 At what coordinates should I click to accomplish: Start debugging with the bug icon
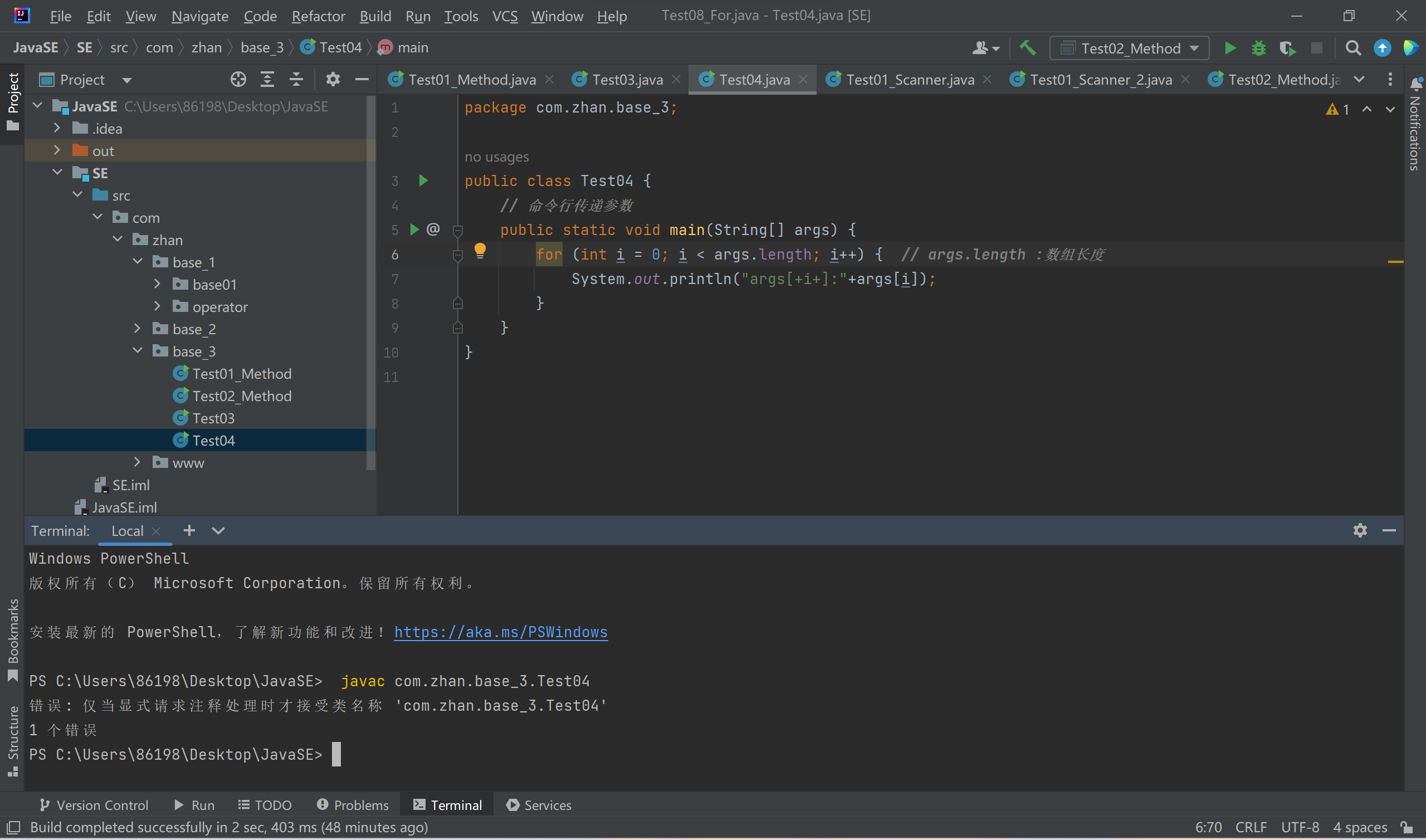1258,48
